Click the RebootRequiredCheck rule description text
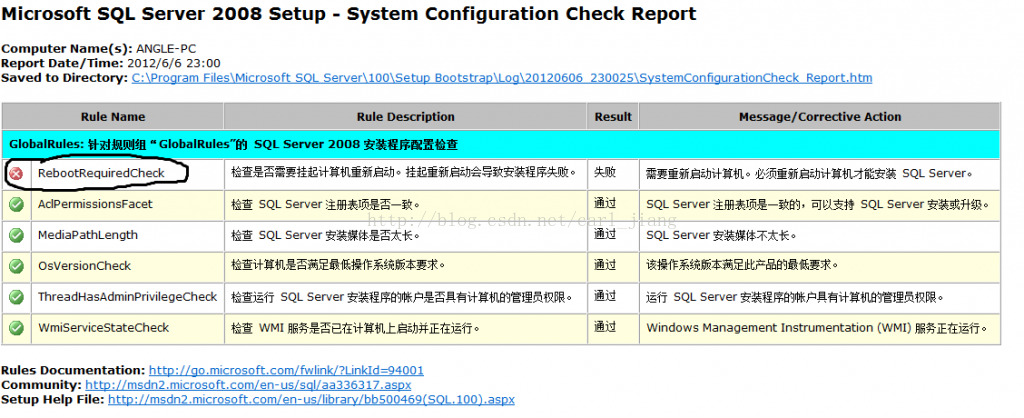This screenshot has width=1024, height=418. [x=405, y=172]
